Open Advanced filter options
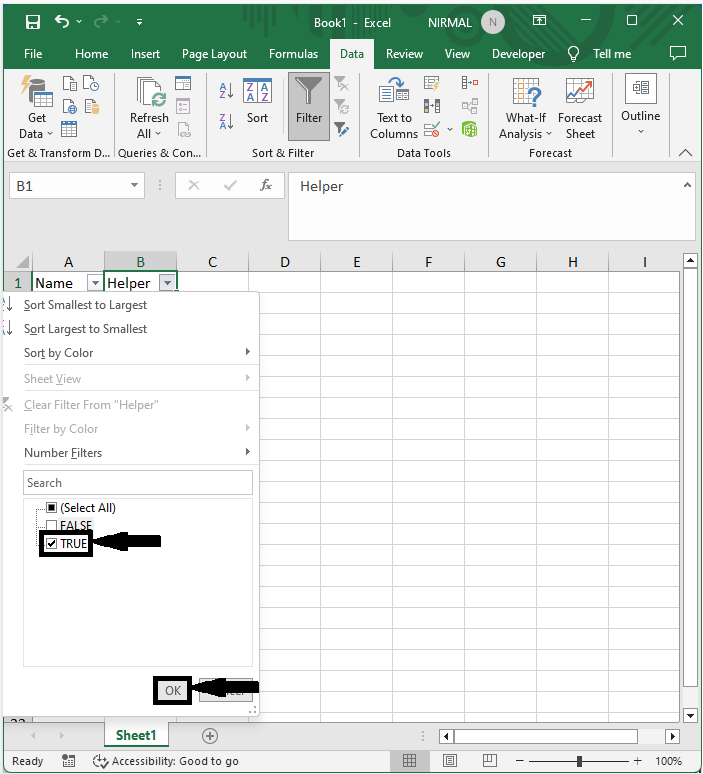Image resolution: width=703 pixels, height=774 pixels. 342,129
